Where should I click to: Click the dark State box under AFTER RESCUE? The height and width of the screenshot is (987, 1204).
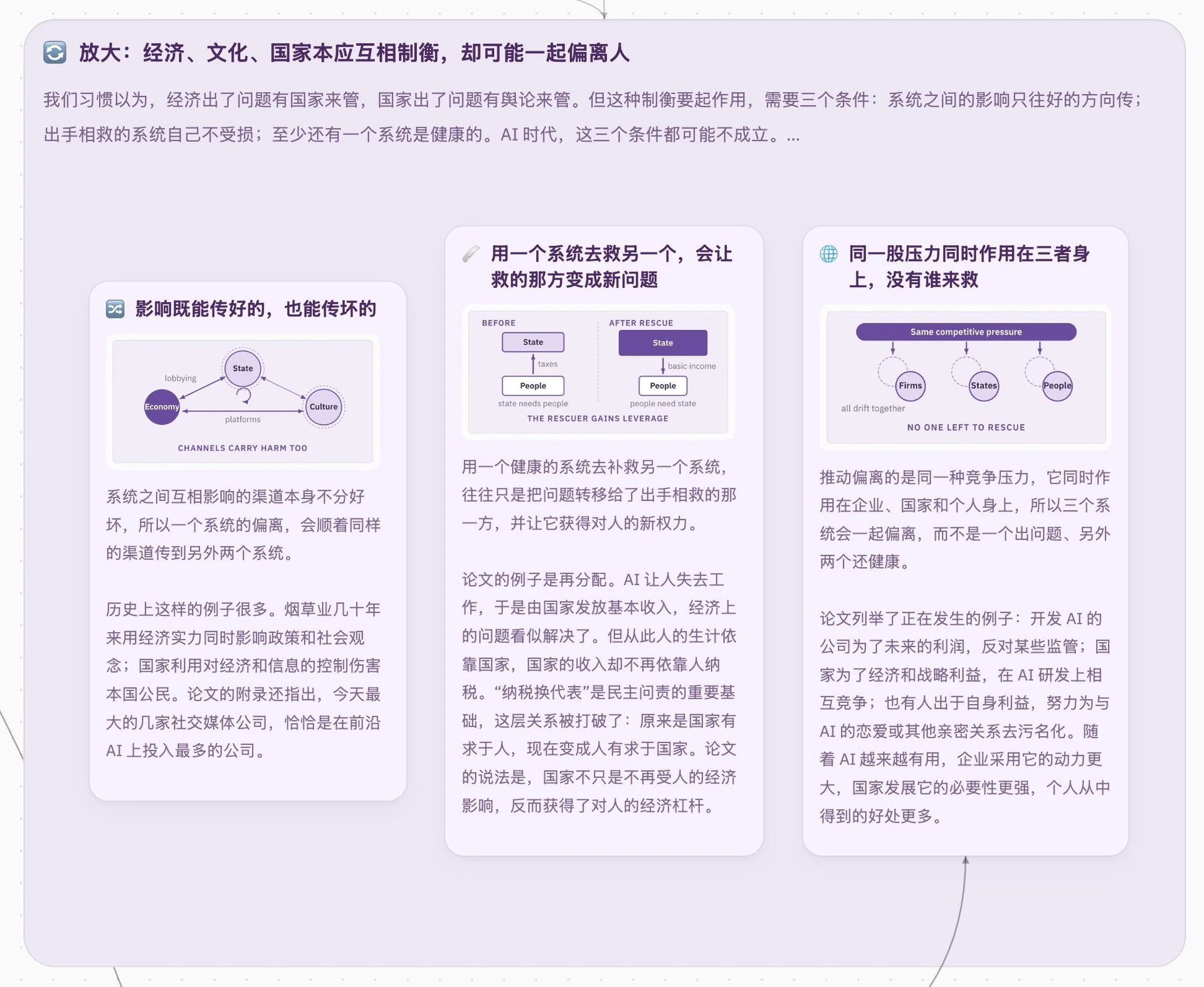pyautogui.click(x=663, y=343)
